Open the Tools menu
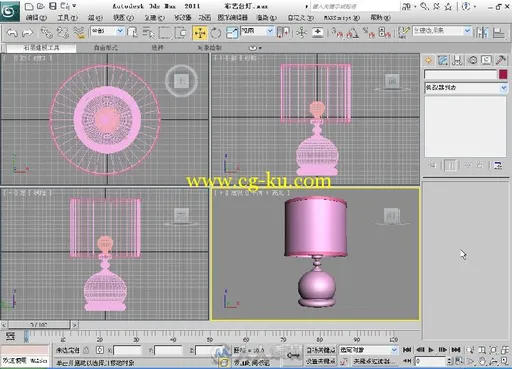The height and width of the screenshot is (369, 512). pos(68,18)
